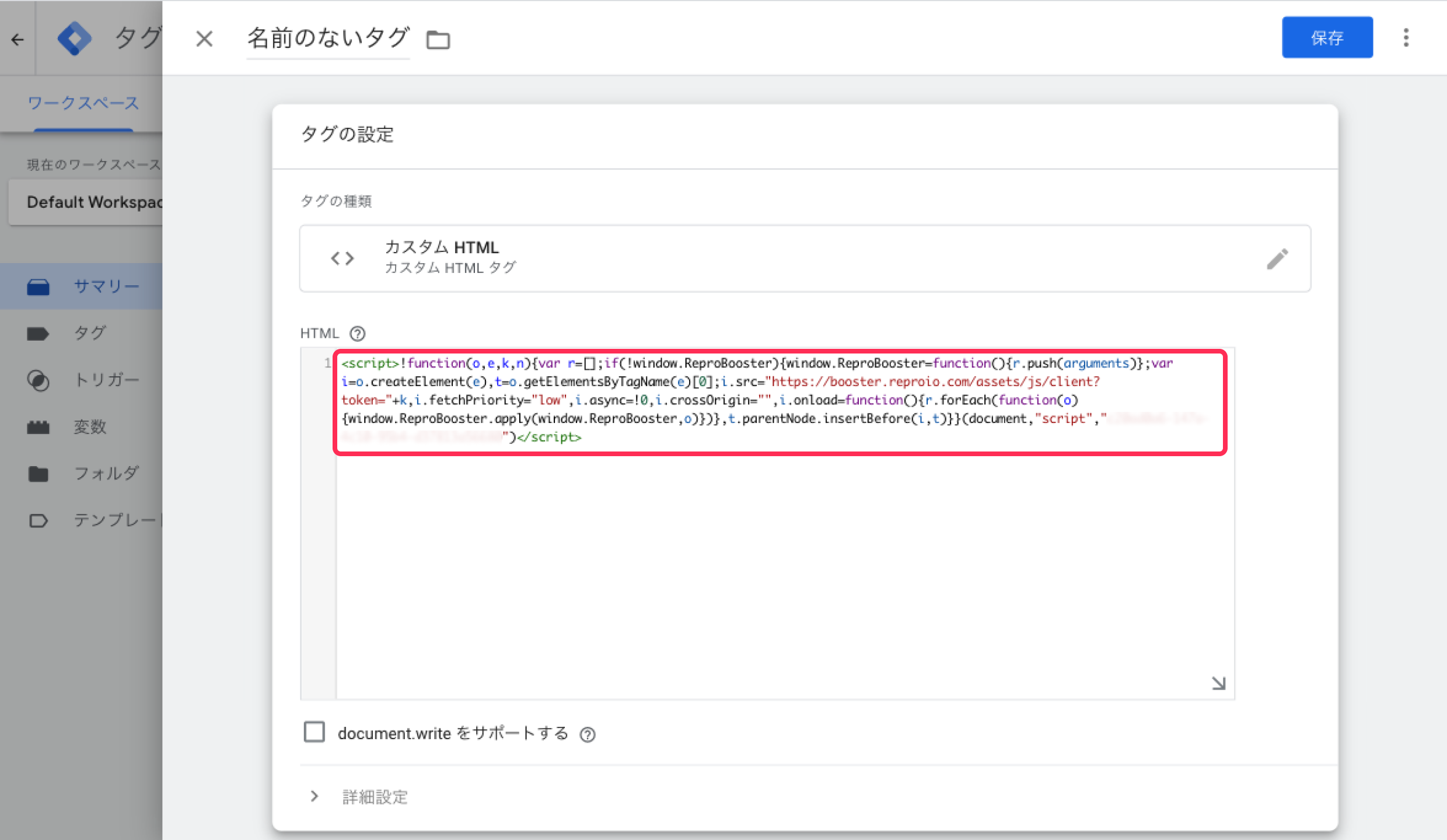Click the 保存 button
This screenshot has width=1447, height=840.
coord(1327,38)
